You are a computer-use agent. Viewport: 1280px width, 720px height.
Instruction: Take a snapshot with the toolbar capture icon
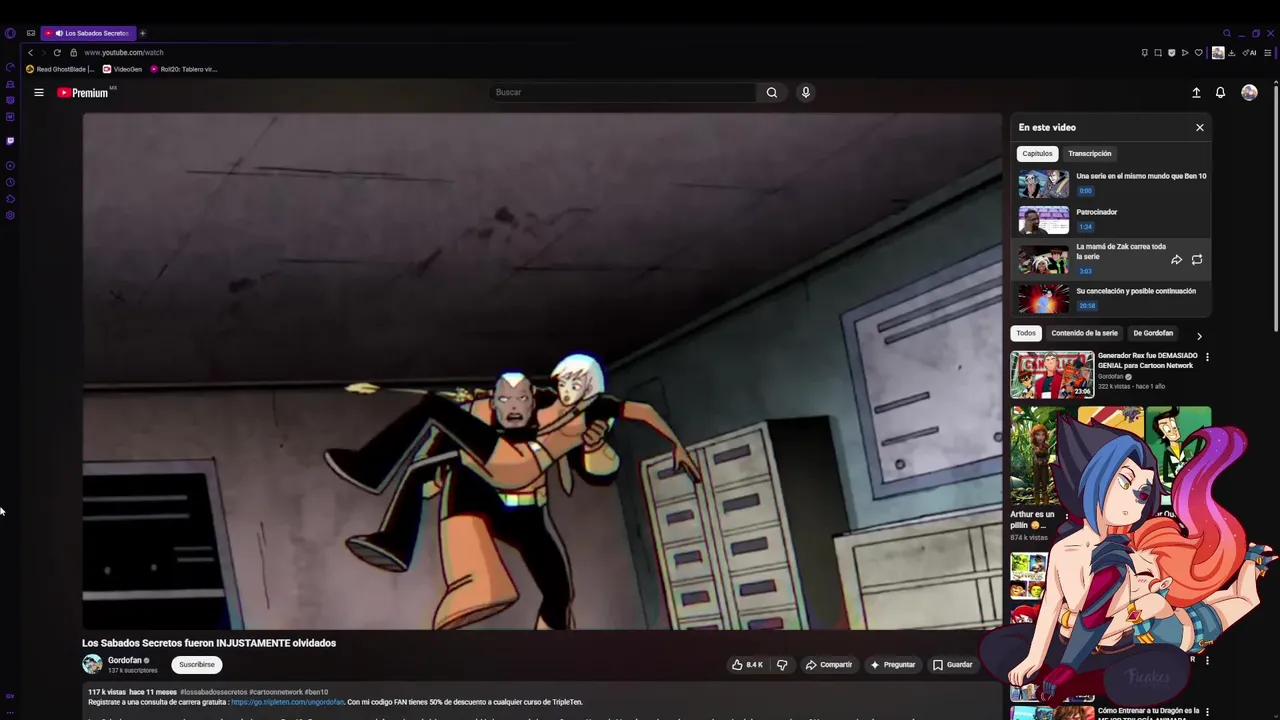coord(1158,53)
